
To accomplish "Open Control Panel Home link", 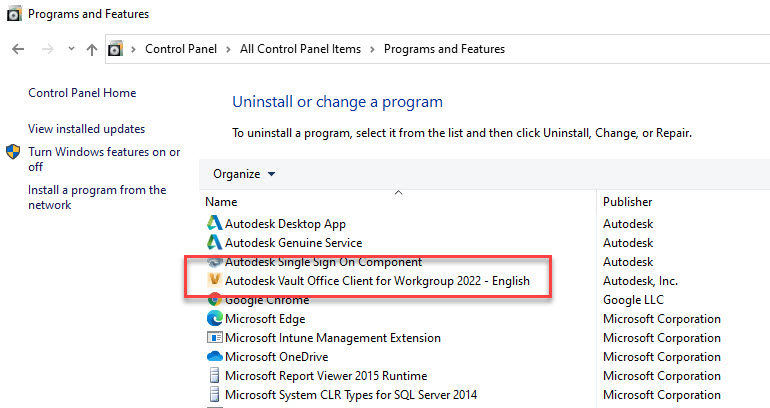I will (x=82, y=93).
